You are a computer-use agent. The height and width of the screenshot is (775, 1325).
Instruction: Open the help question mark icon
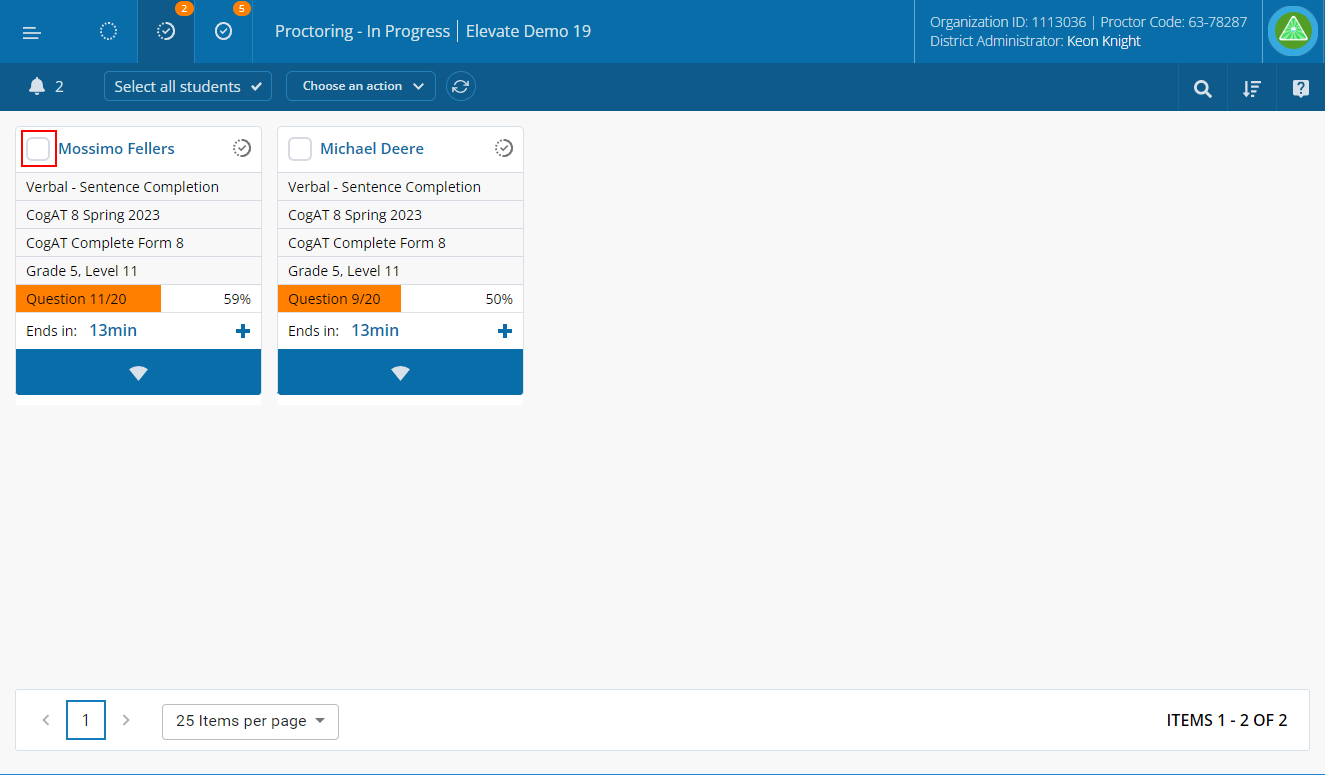click(1300, 88)
